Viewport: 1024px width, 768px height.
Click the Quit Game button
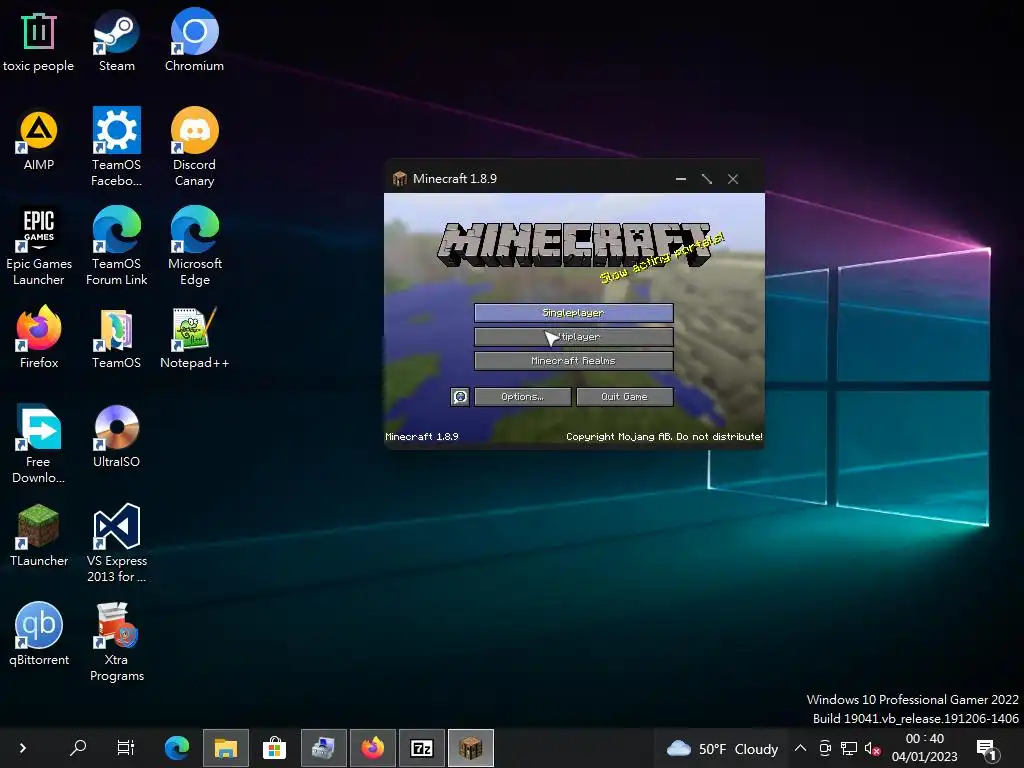pyautogui.click(x=624, y=396)
